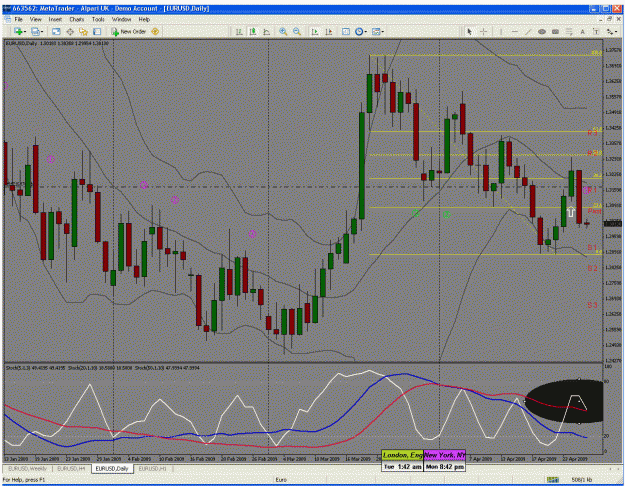Viewport: 625px width, 486px height.
Task: Select the Bar Chart type icon
Action: tap(239, 31)
